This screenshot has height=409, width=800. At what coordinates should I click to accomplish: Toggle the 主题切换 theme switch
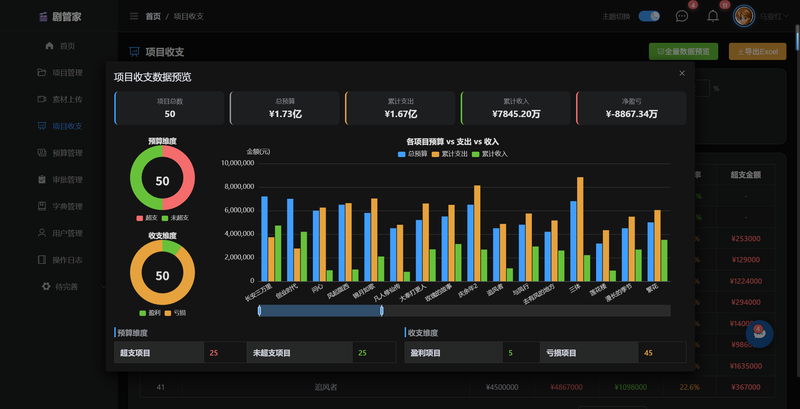tap(649, 16)
